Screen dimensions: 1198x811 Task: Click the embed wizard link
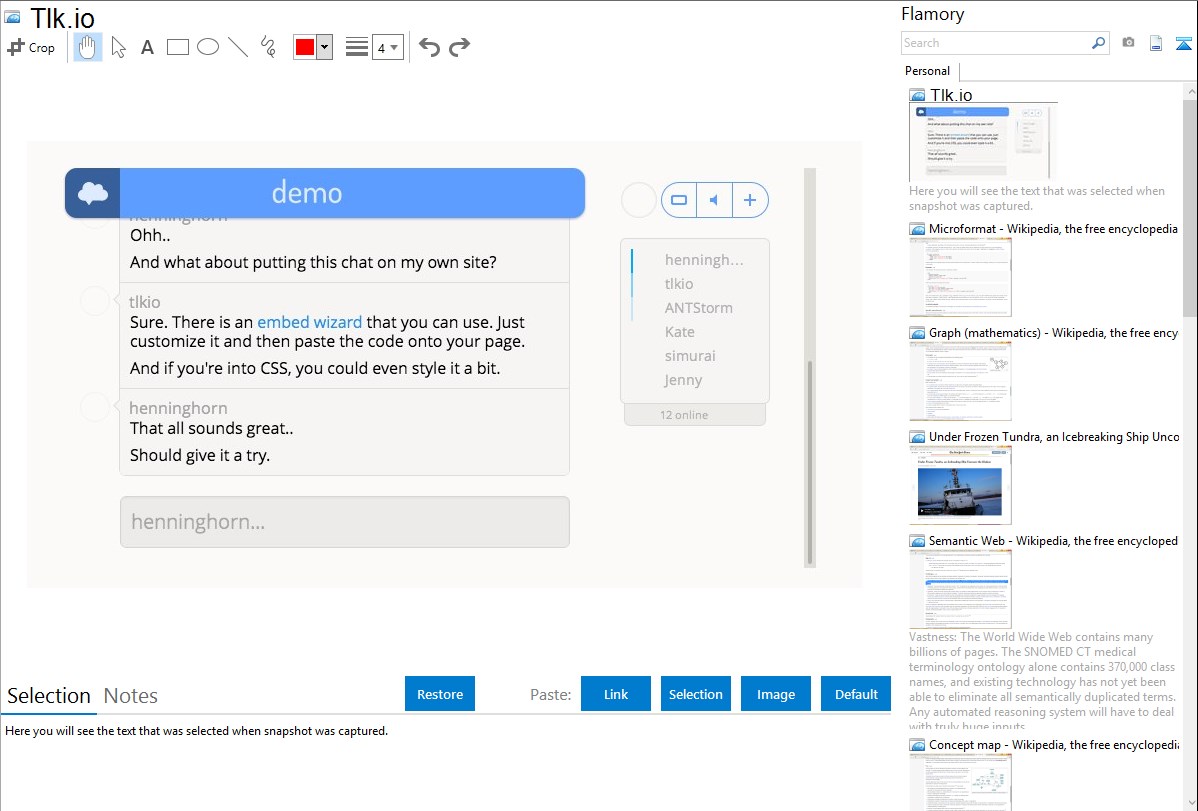(309, 322)
